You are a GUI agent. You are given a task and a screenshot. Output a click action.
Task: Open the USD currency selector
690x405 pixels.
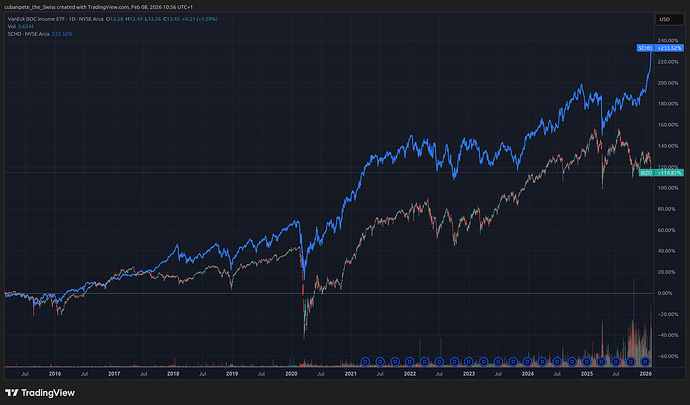[x=664, y=19]
